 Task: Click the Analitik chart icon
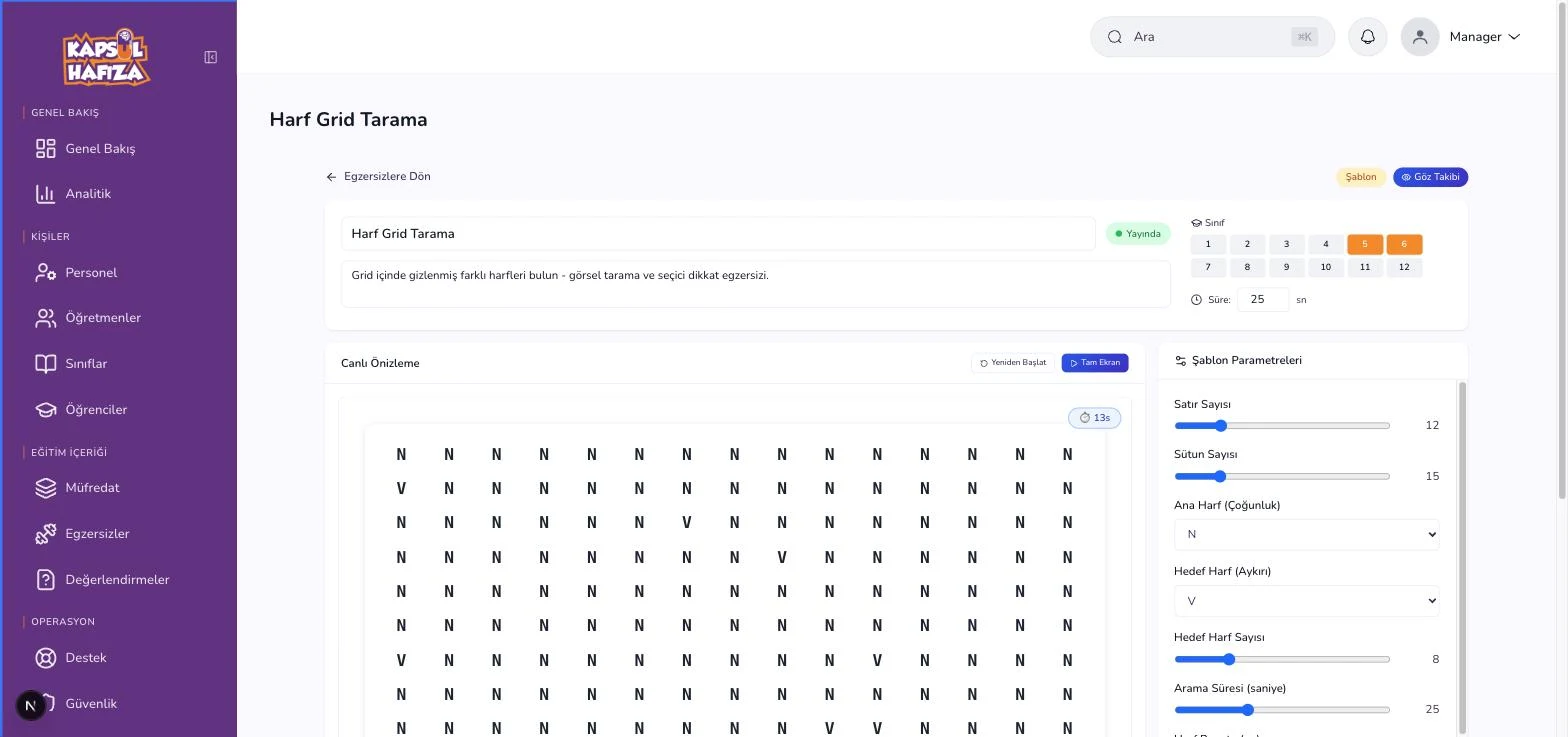click(45, 193)
